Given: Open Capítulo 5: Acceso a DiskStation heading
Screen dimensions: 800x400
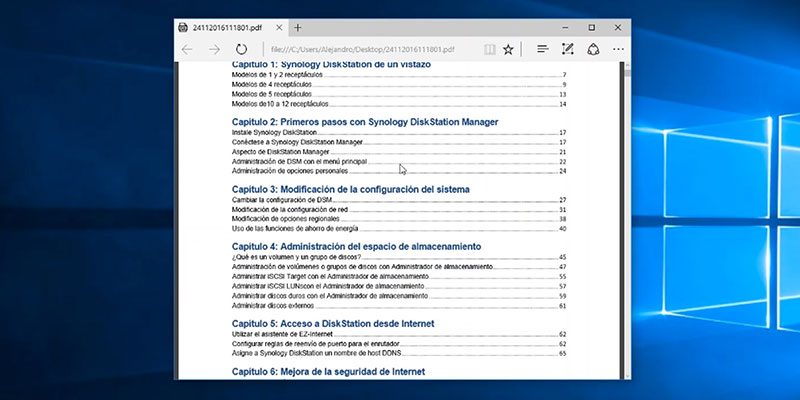Looking at the screenshot, I should [333, 323].
